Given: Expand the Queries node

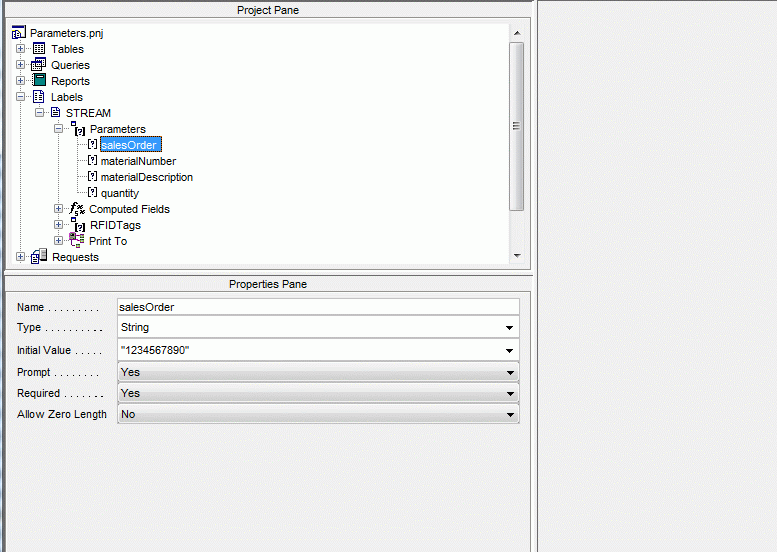Looking at the screenshot, I should click(20, 64).
